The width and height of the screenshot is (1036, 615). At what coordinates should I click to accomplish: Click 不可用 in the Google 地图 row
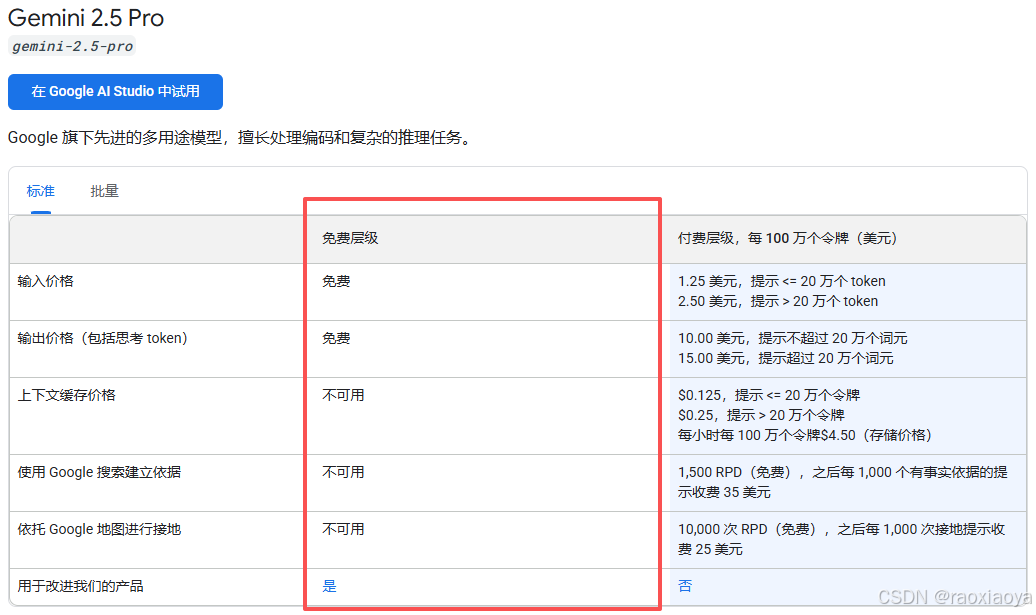click(x=343, y=529)
